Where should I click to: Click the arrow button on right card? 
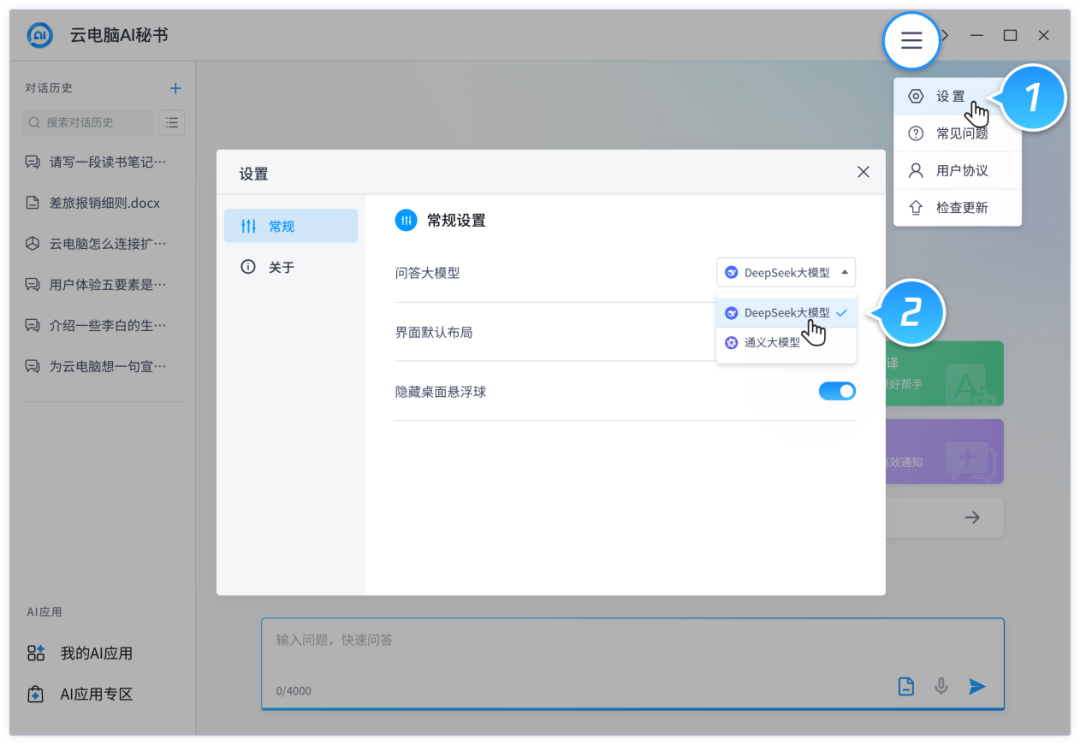[x=972, y=517]
